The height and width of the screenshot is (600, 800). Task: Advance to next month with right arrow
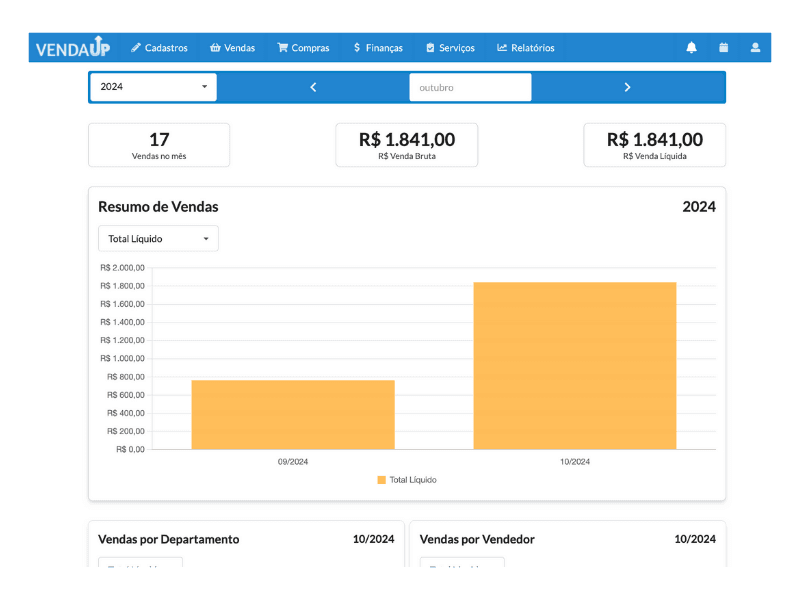tap(627, 87)
